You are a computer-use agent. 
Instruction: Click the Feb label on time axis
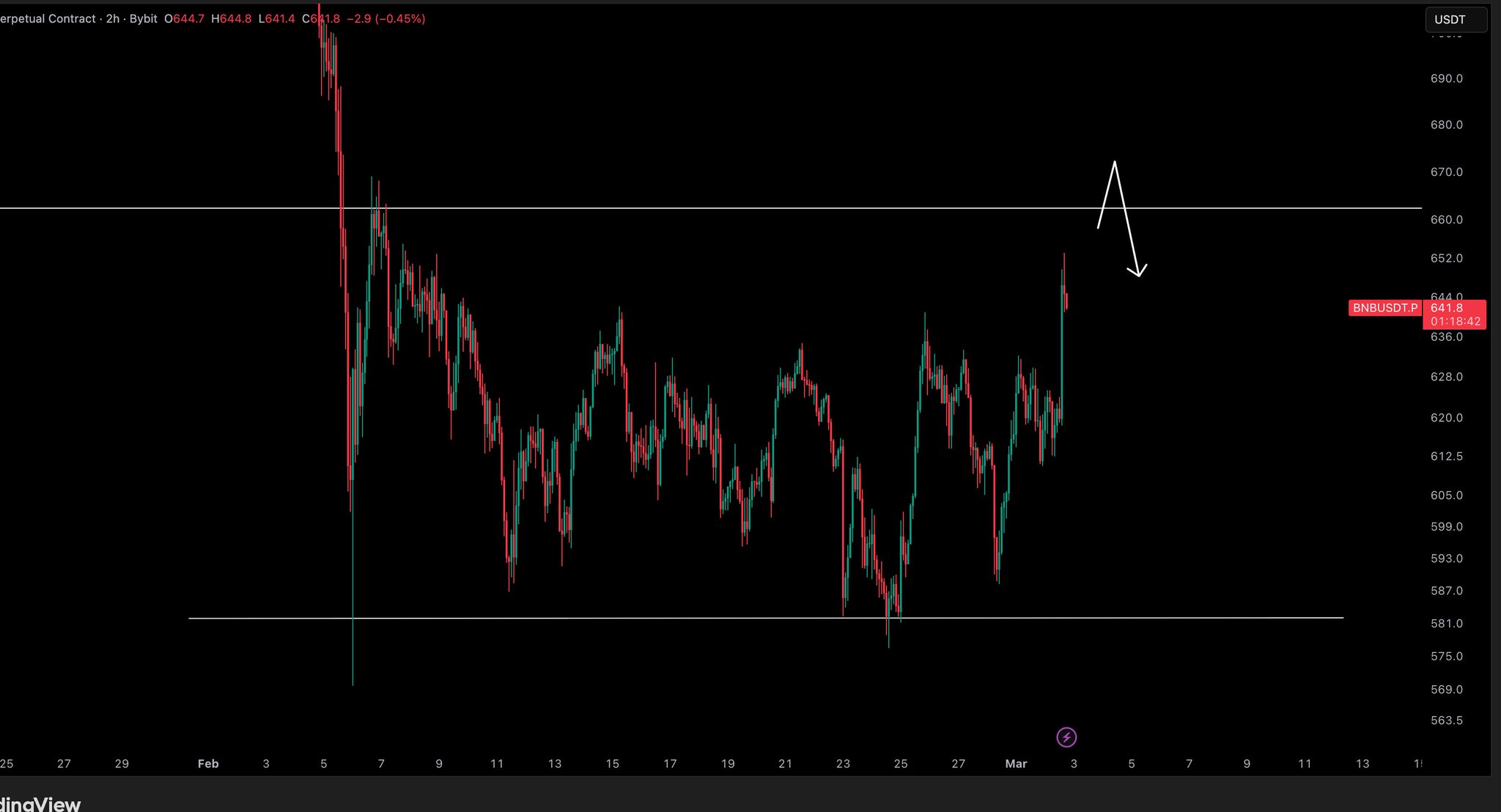tap(208, 764)
